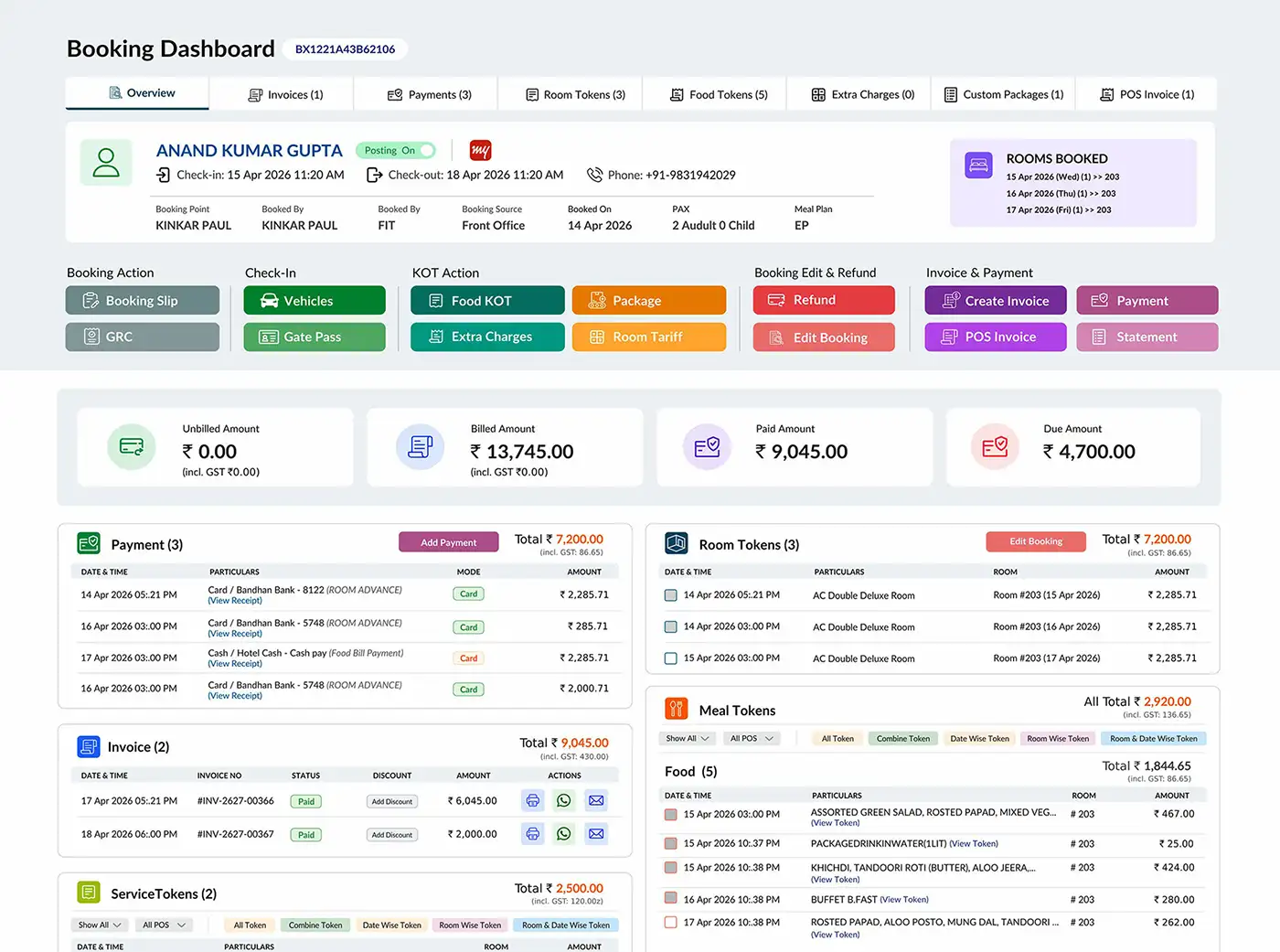
Task: Open the Payments (3) tab
Action: (x=429, y=94)
